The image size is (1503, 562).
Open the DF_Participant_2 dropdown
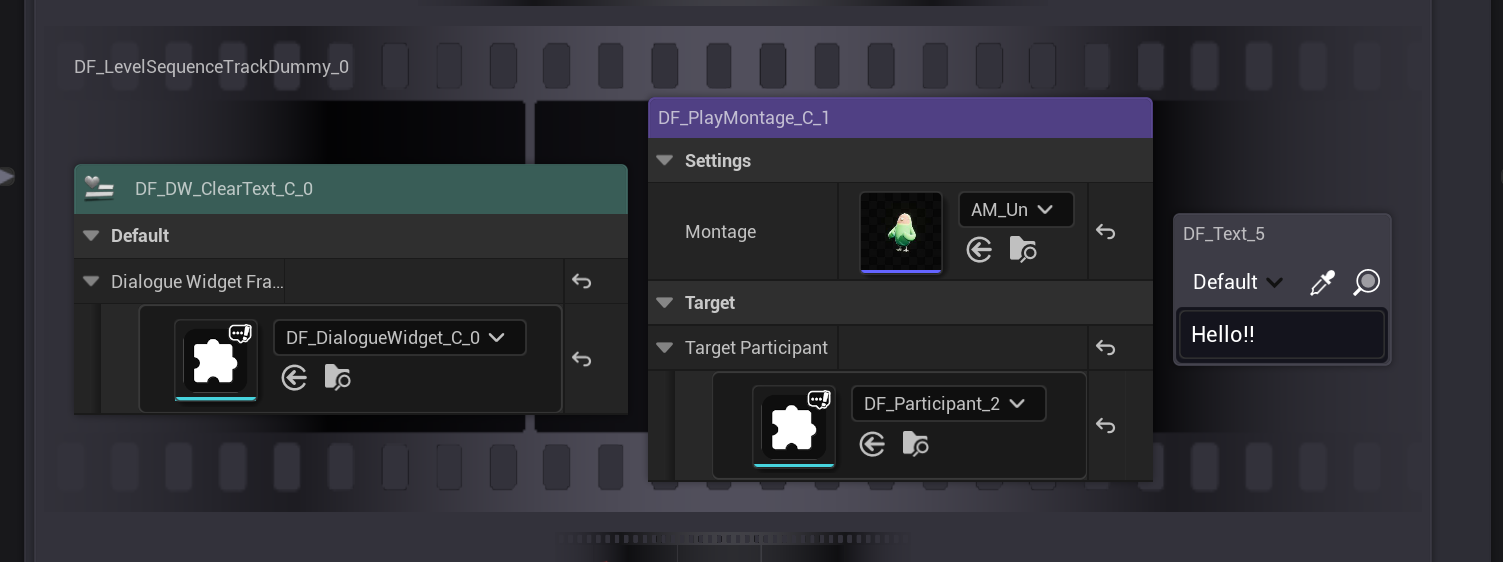pos(947,404)
